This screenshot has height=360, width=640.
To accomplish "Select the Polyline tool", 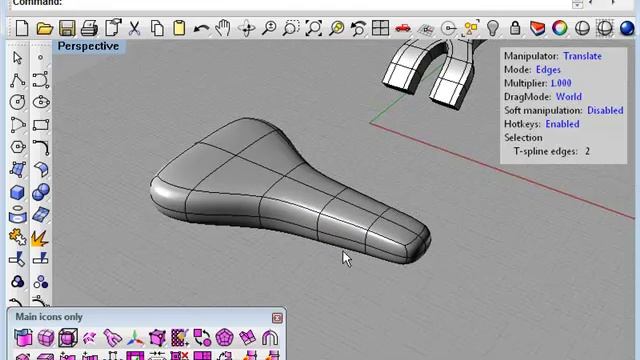I will [18, 80].
